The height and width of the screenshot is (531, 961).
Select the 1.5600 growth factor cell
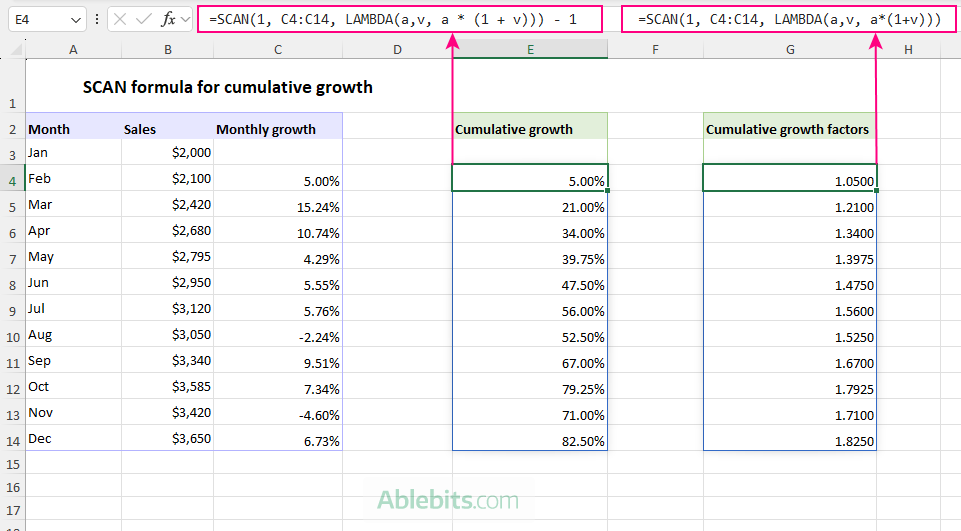[790, 308]
